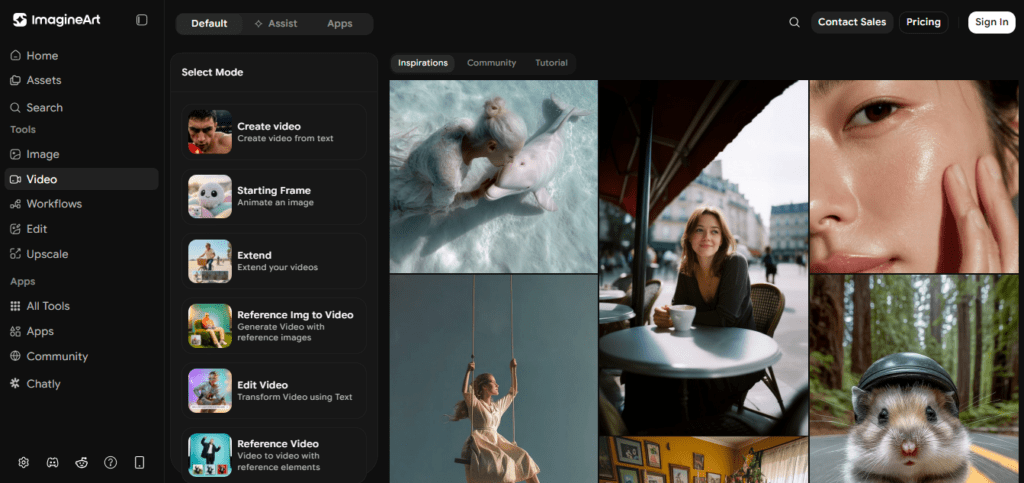The image size is (1024, 483).
Task: Select the Community tab above the gallery
Action: point(491,63)
